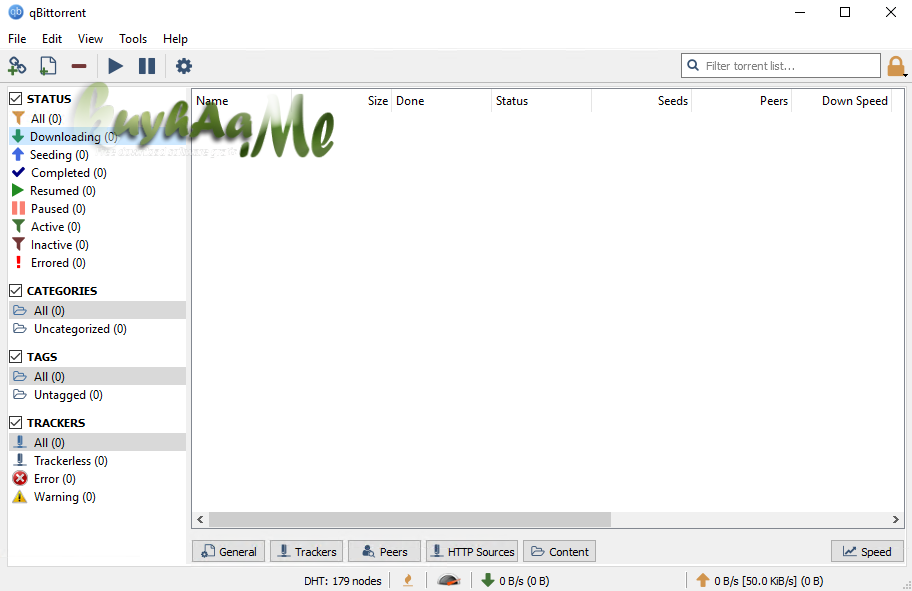Open Options via the gear icon
The image size is (912, 591).
[x=184, y=66]
